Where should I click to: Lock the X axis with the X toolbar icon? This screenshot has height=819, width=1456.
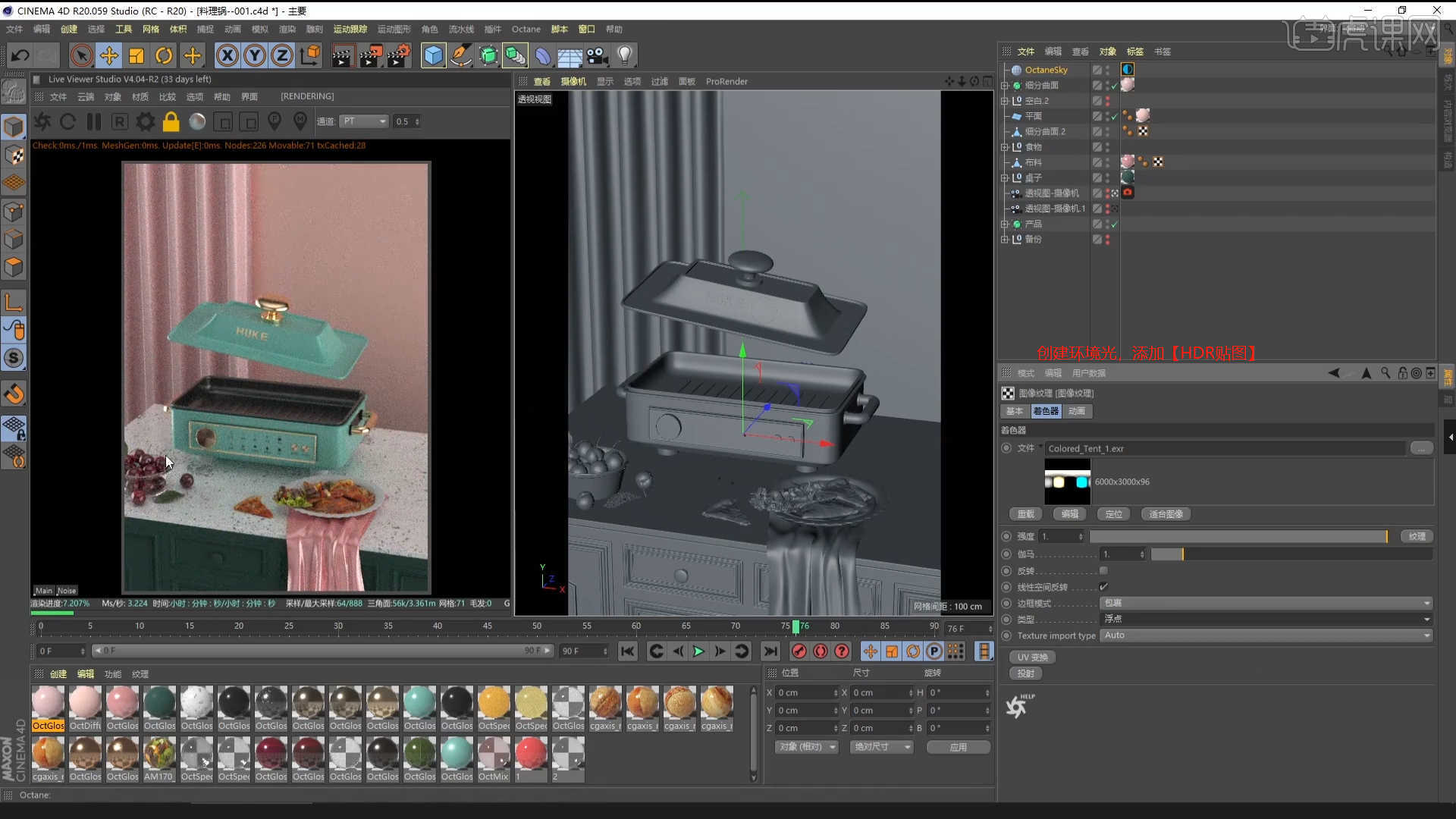tap(227, 55)
